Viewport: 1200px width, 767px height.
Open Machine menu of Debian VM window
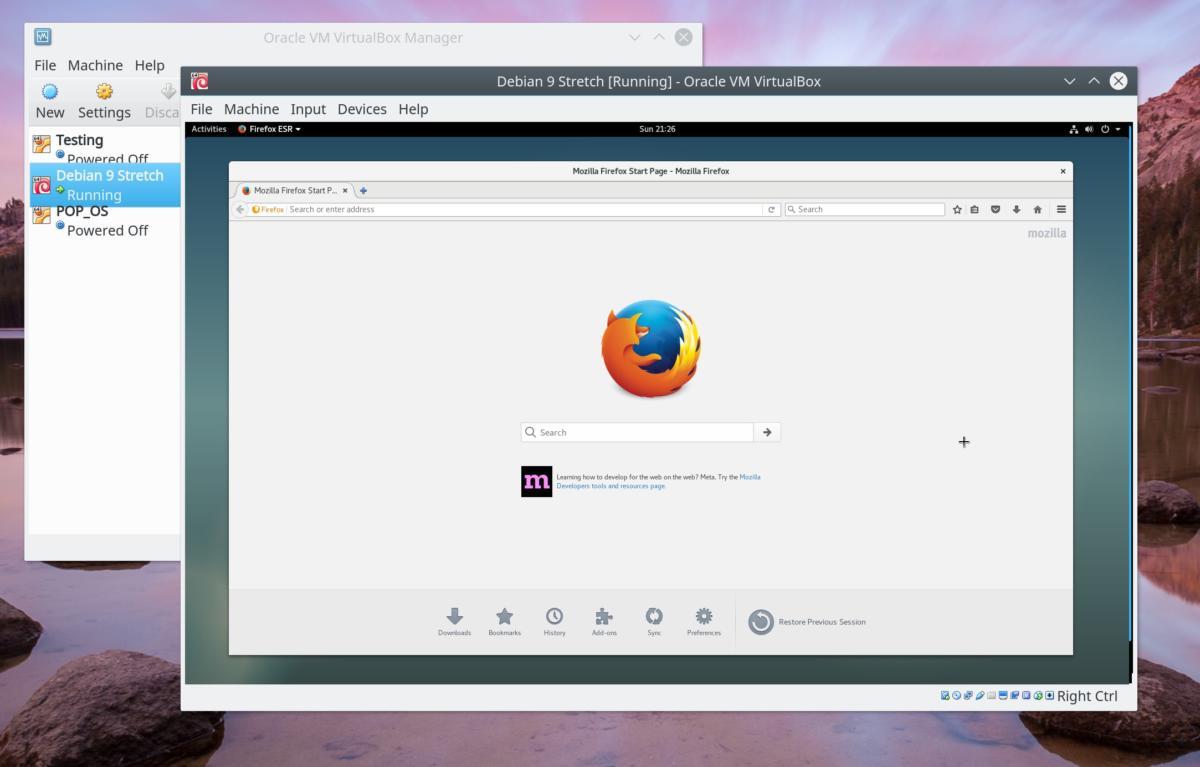pos(251,109)
